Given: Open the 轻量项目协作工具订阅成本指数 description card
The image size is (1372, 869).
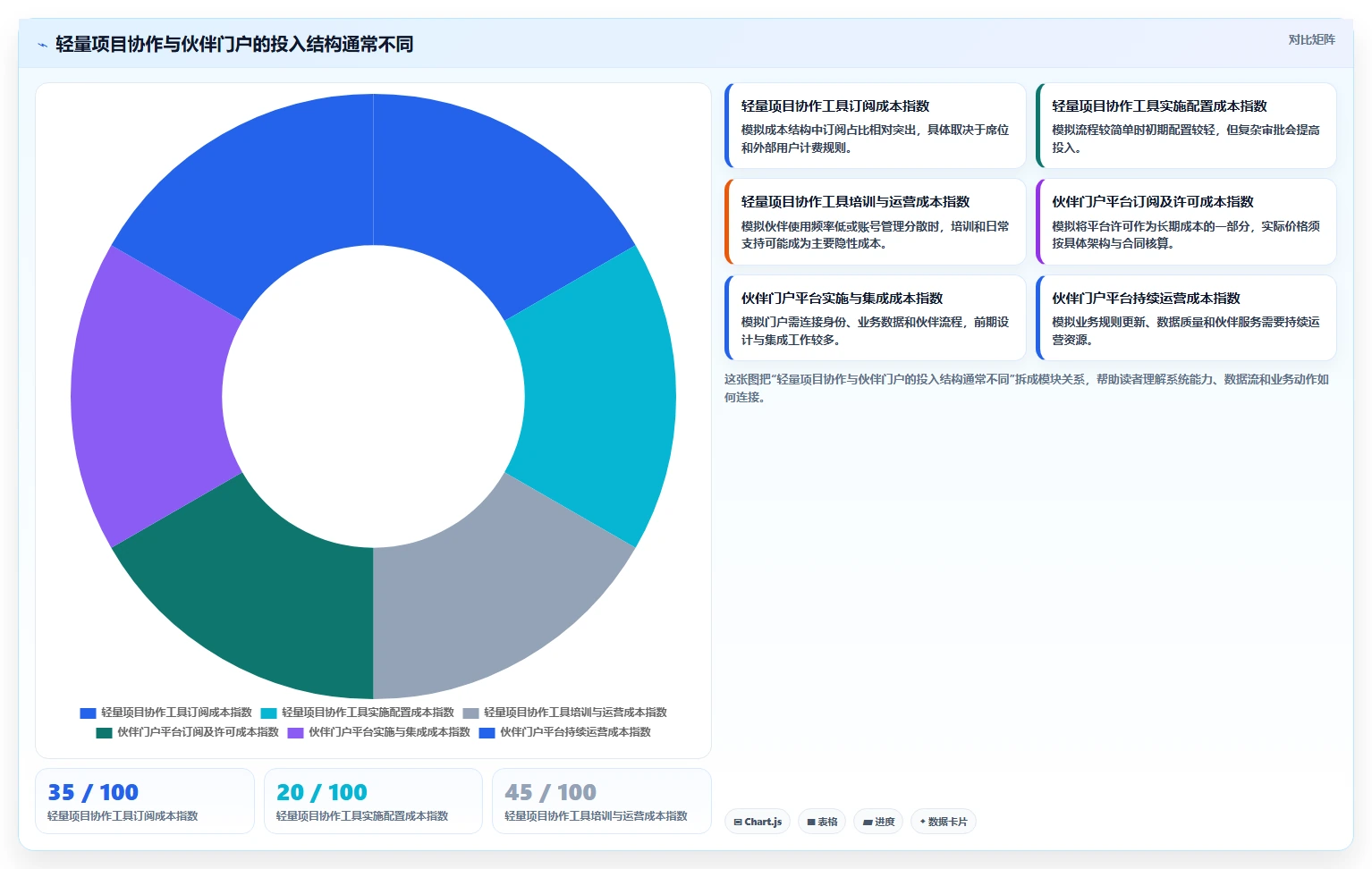Looking at the screenshot, I should pyautogui.click(x=875, y=125).
